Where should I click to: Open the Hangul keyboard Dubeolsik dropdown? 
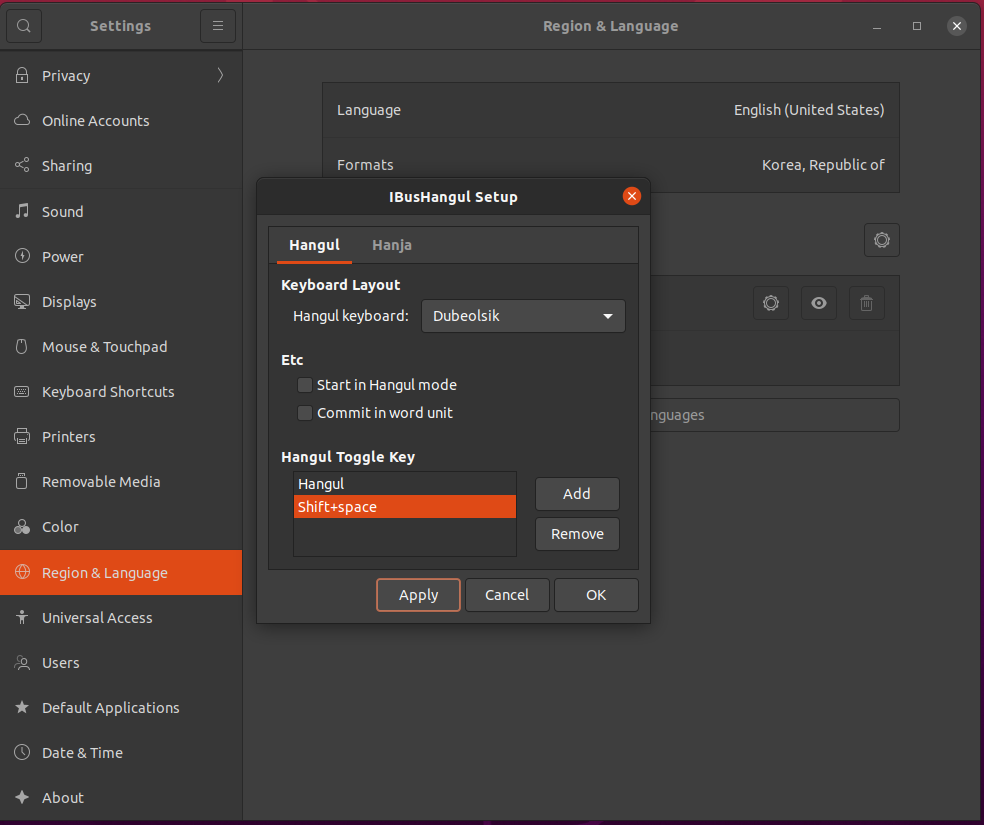pyautogui.click(x=523, y=316)
